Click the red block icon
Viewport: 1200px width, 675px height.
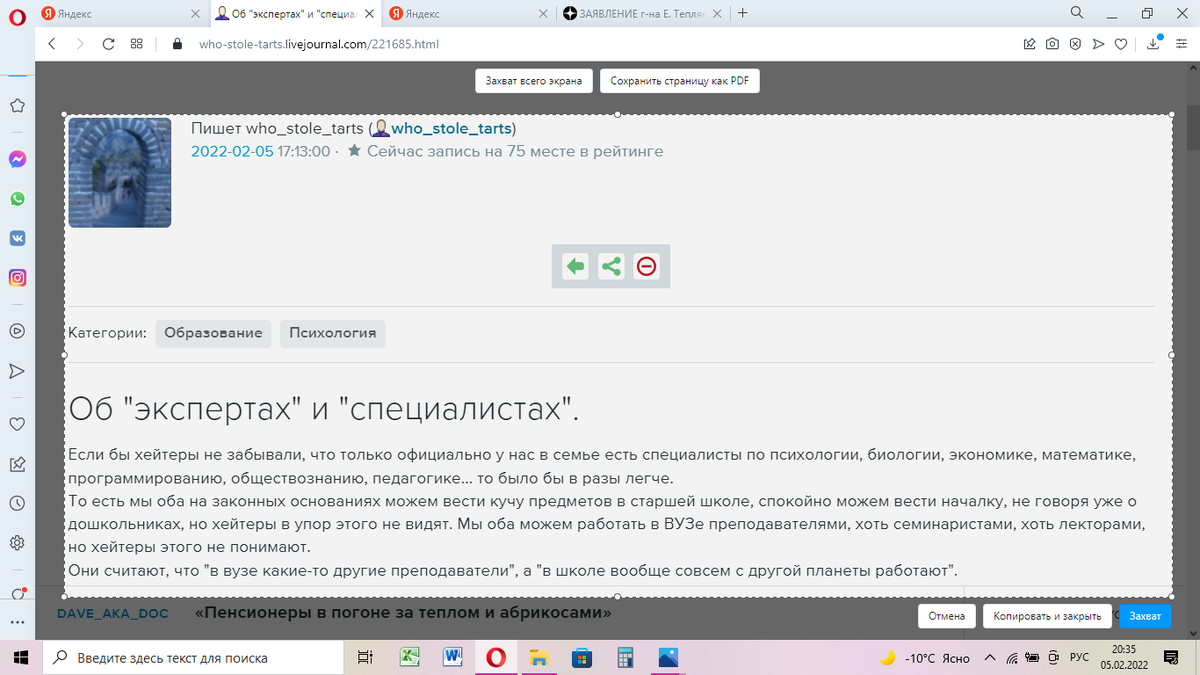[x=647, y=266]
